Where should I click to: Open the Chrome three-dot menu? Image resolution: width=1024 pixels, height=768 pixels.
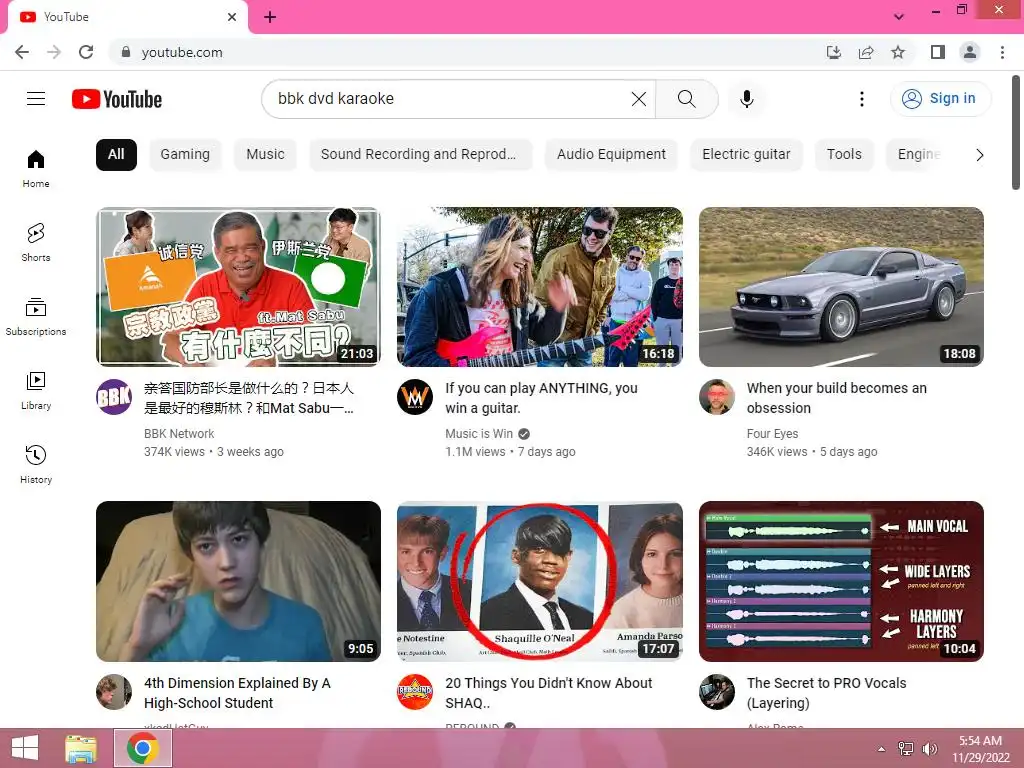[x=1002, y=52]
